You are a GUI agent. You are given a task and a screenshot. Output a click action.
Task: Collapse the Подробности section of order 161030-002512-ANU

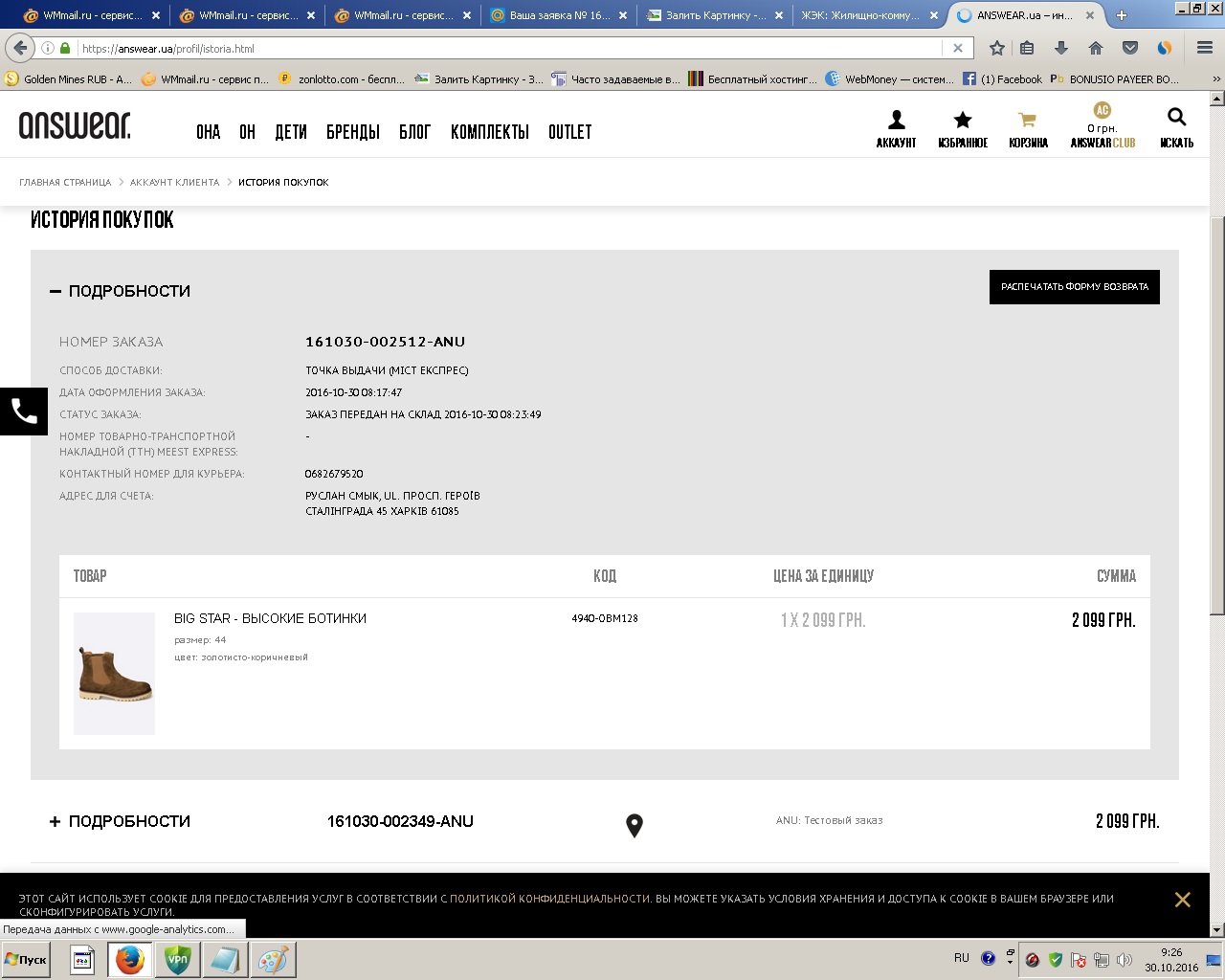pyautogui.click(x=120, y=291)
